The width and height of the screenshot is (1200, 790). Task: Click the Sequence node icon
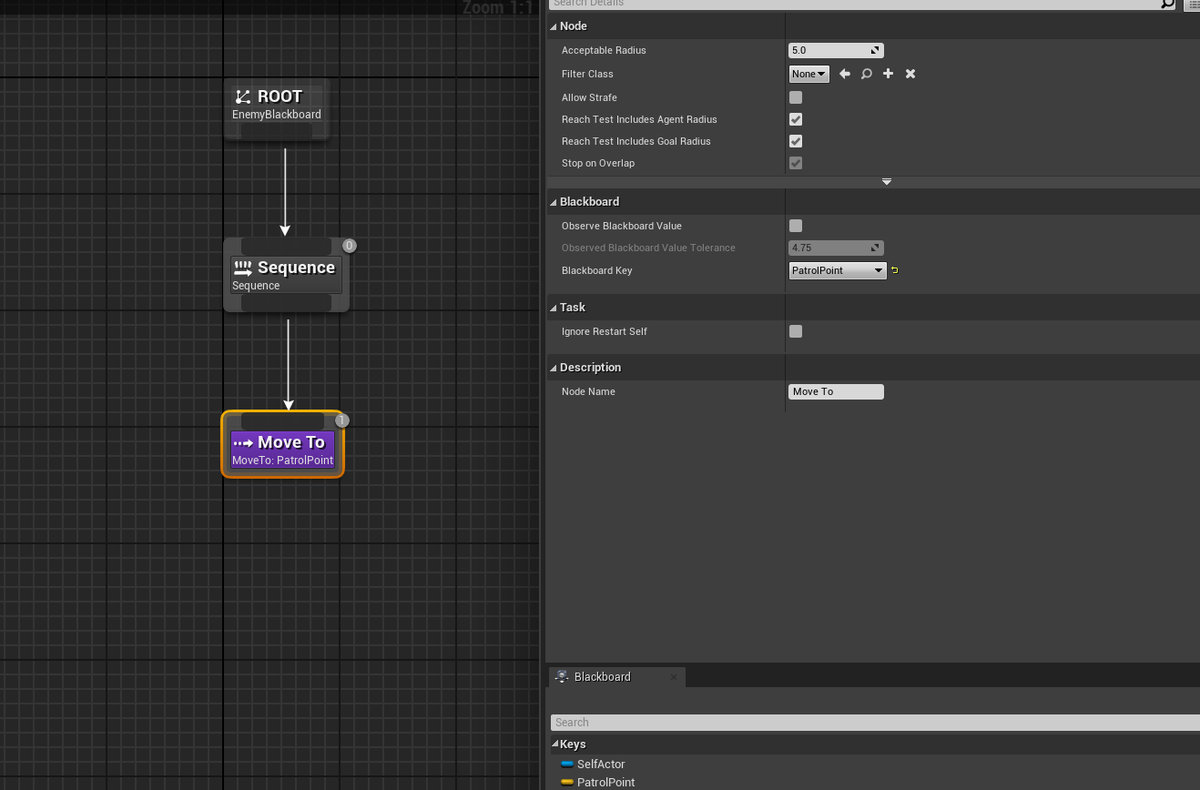click(243, 268)
